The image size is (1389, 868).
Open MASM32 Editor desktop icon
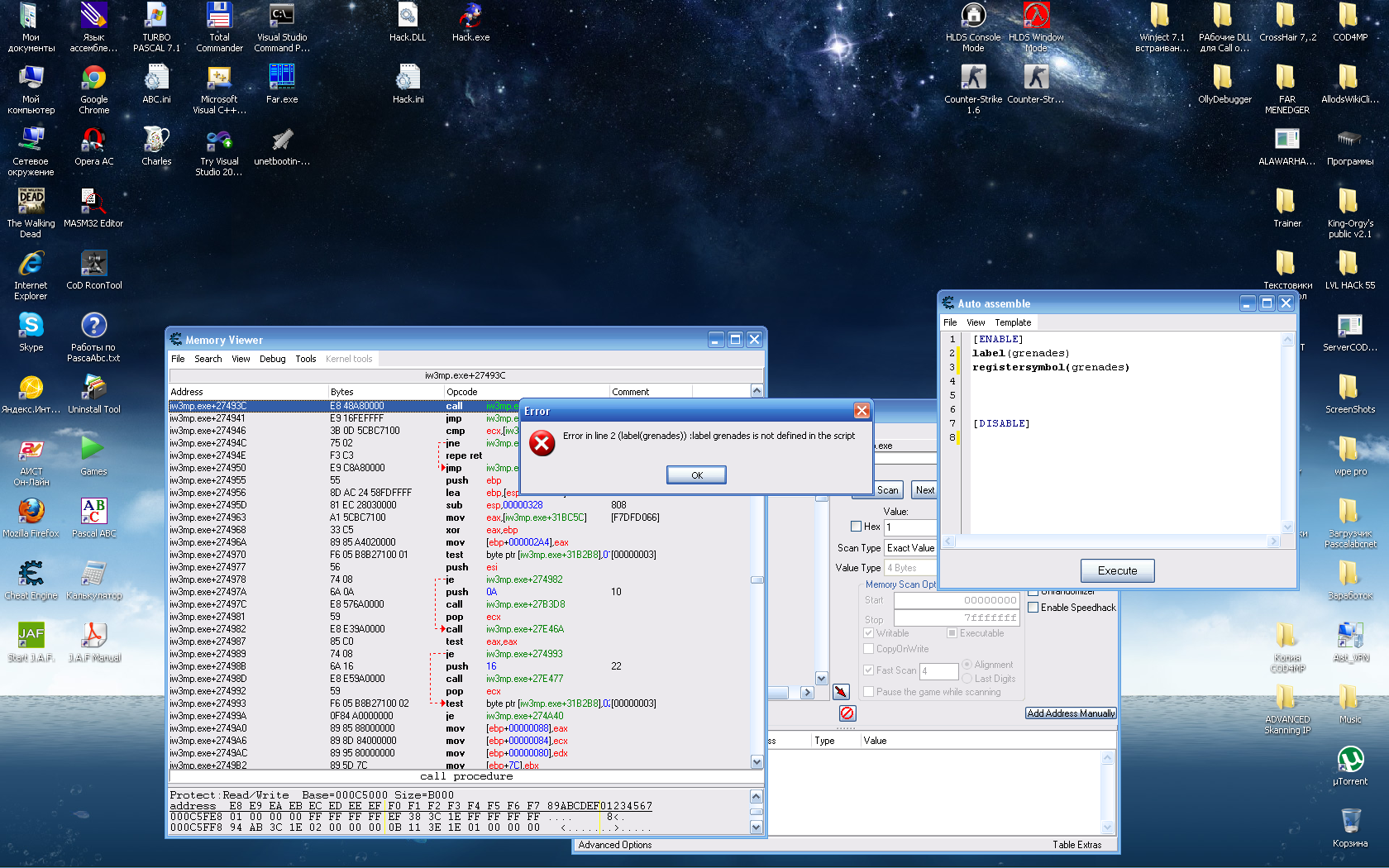(x=93, y=207)
